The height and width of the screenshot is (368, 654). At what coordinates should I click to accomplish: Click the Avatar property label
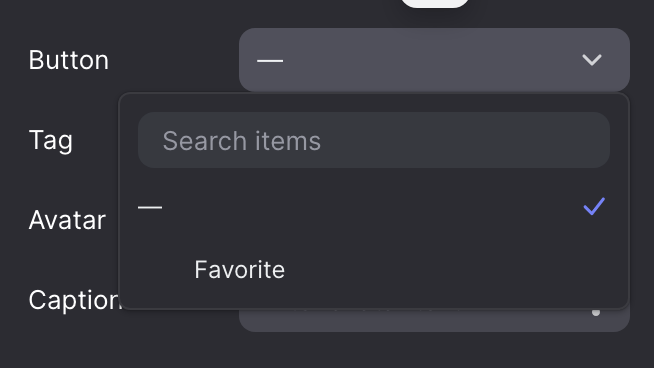click(67, 220)
